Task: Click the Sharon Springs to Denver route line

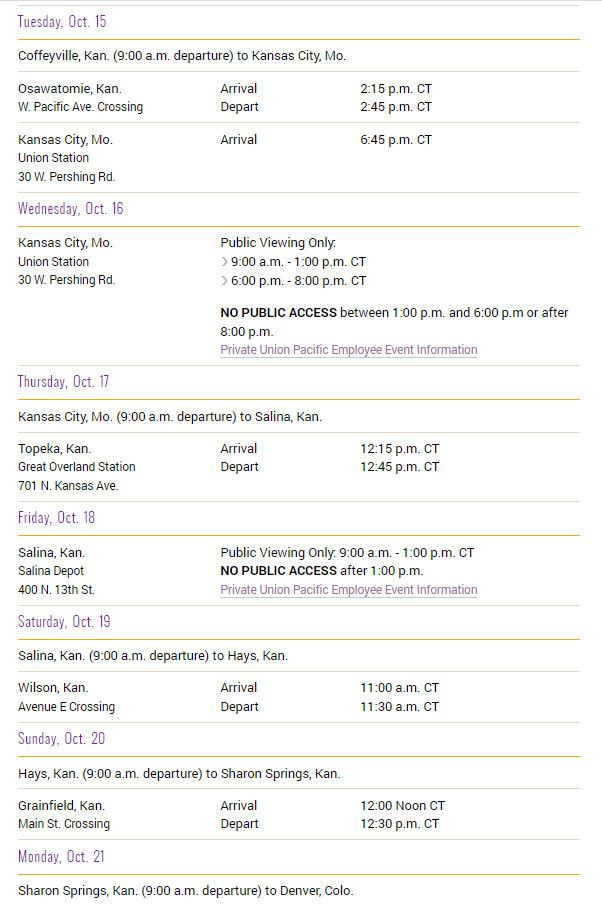Action: click(185, 891)
